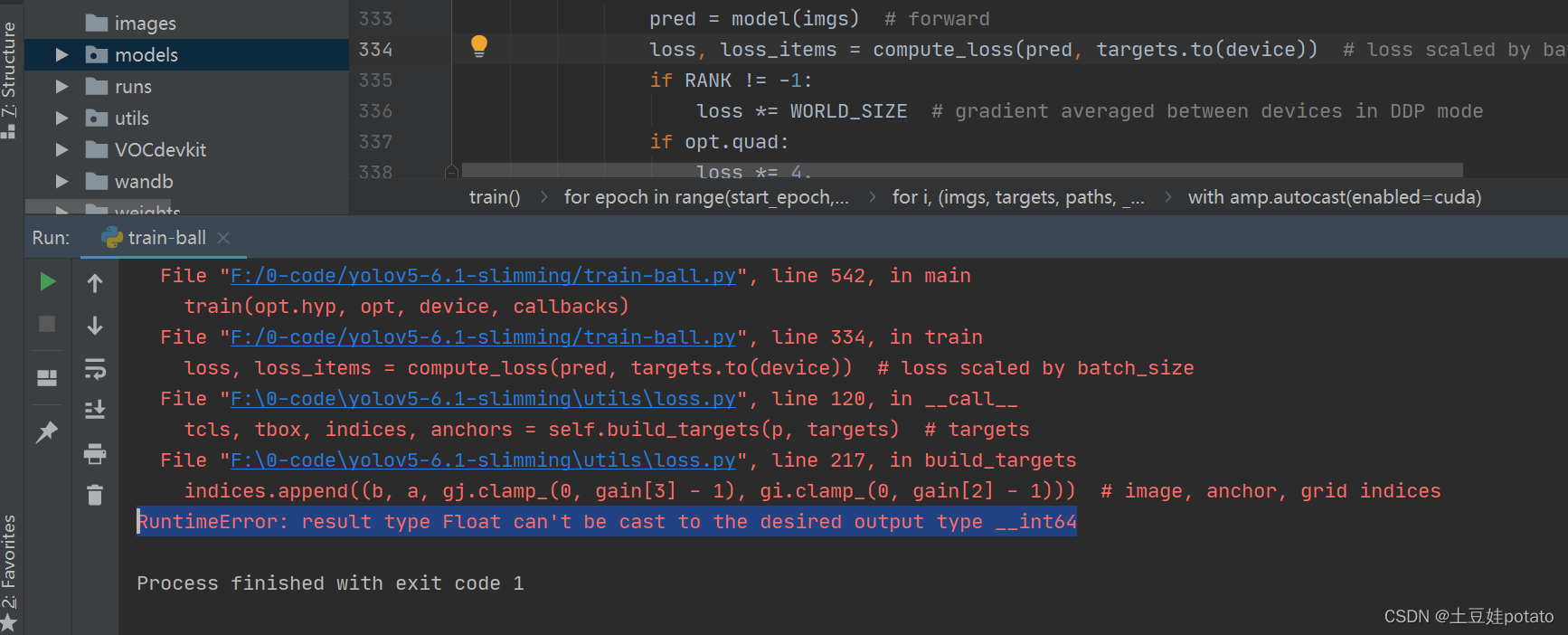
Task: Click the utils folder icon
Action: [97, 118]
